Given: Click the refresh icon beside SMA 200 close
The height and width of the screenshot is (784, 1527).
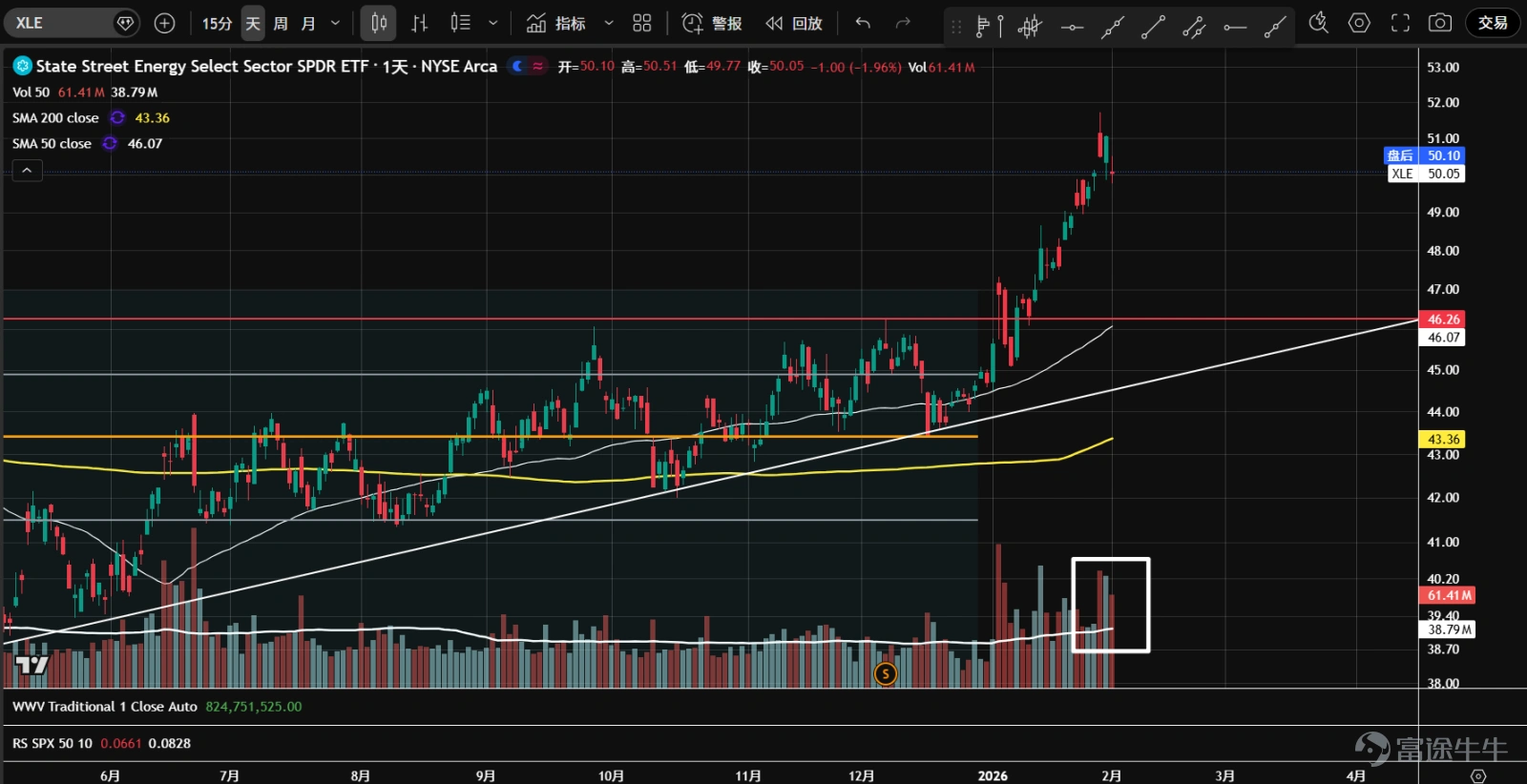Looking at the screenshot, I should pyautogui.click(x=117, y=118).
